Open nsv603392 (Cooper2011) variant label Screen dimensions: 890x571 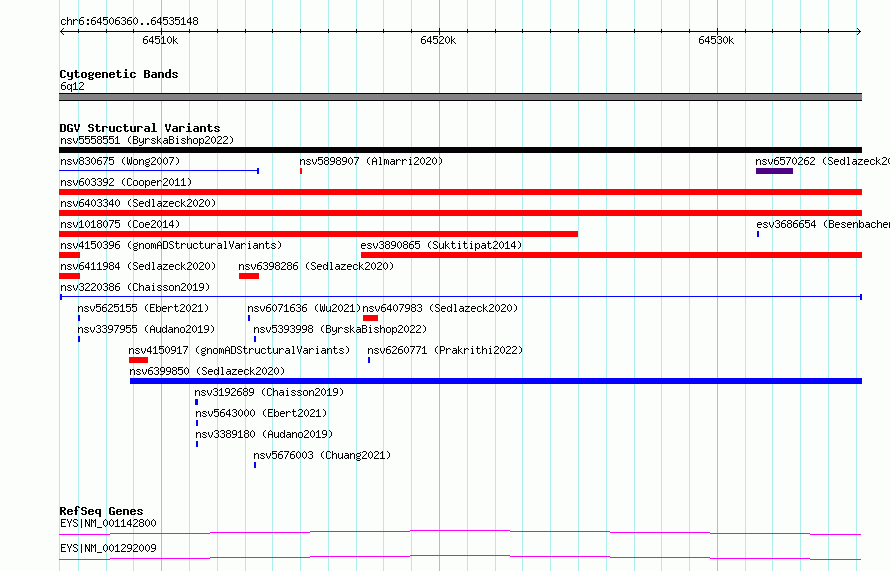126,182
